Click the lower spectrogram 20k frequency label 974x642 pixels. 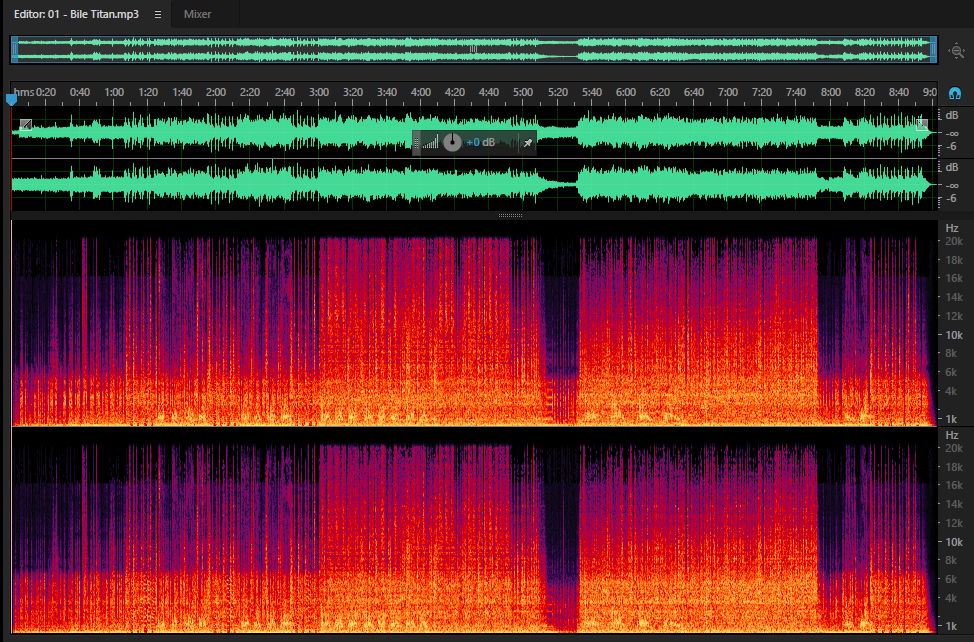click(x=954, y=448)
